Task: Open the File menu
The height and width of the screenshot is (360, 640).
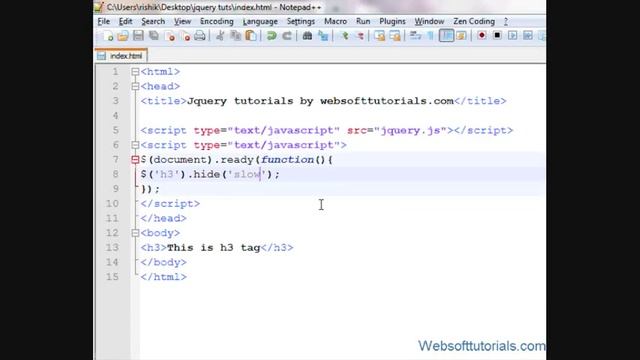Action: click(x=104, y=21)
